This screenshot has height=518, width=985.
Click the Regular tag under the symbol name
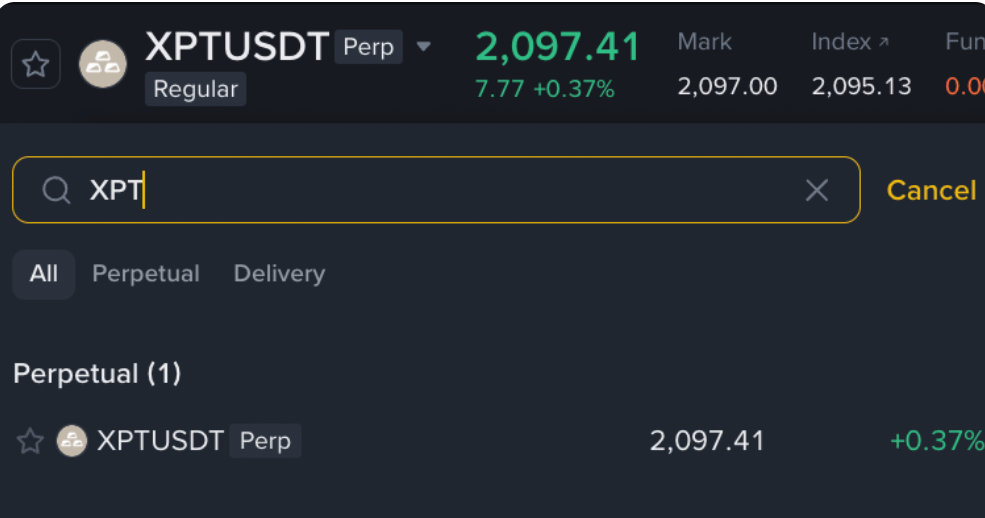(x=195, y=89)
